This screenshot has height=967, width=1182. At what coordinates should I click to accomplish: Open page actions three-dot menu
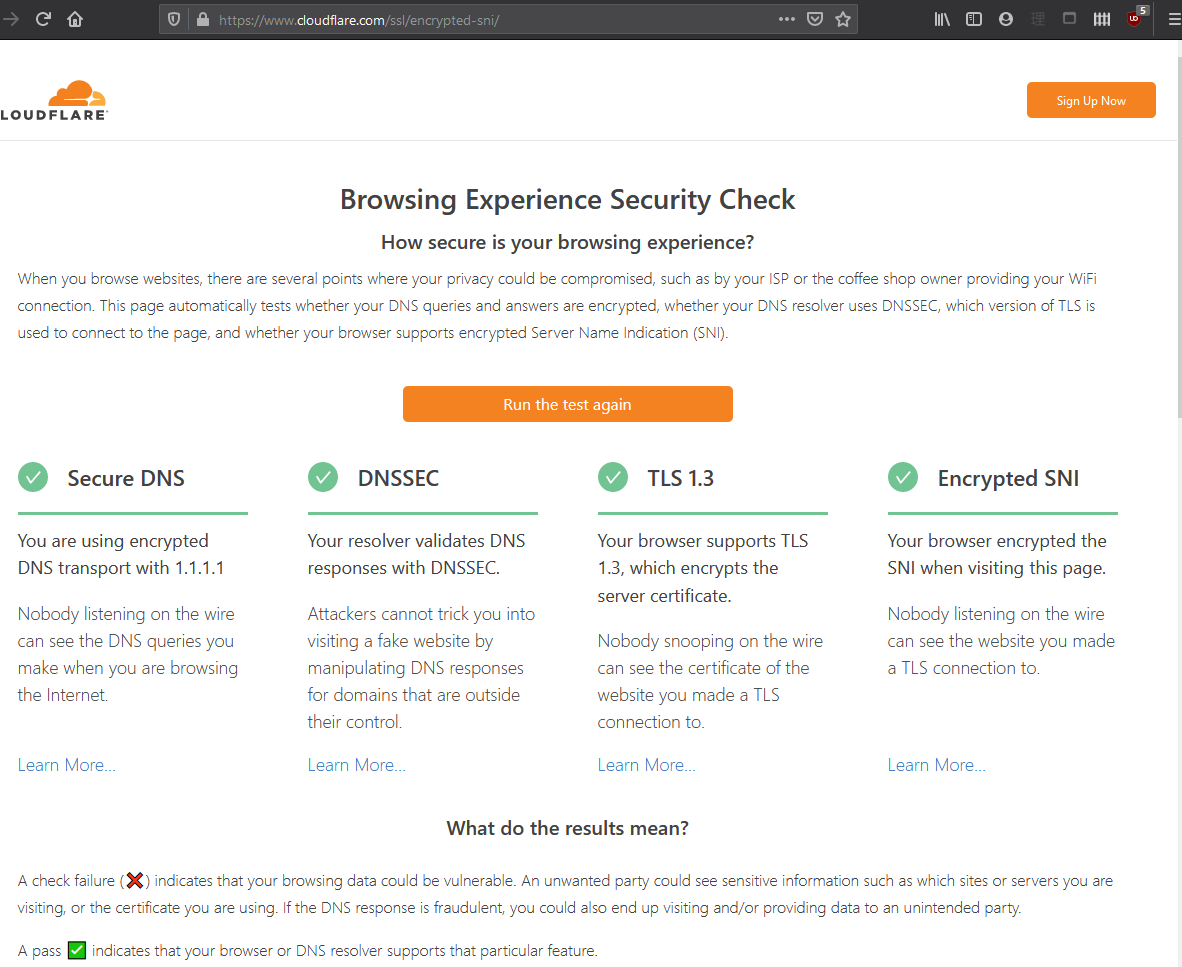click(787, 19)
